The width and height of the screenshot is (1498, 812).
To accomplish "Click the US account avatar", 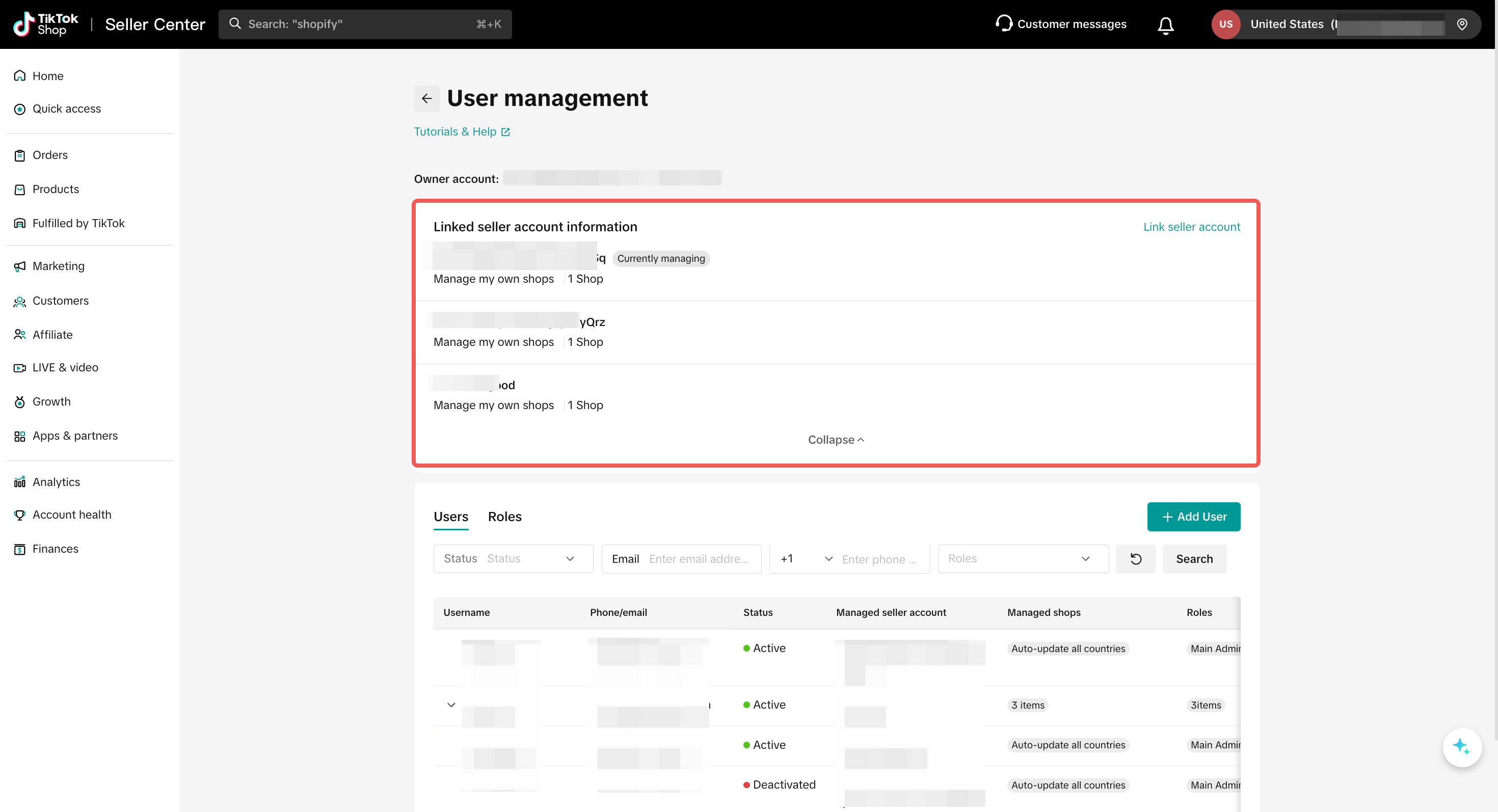I will (1225, 24).
